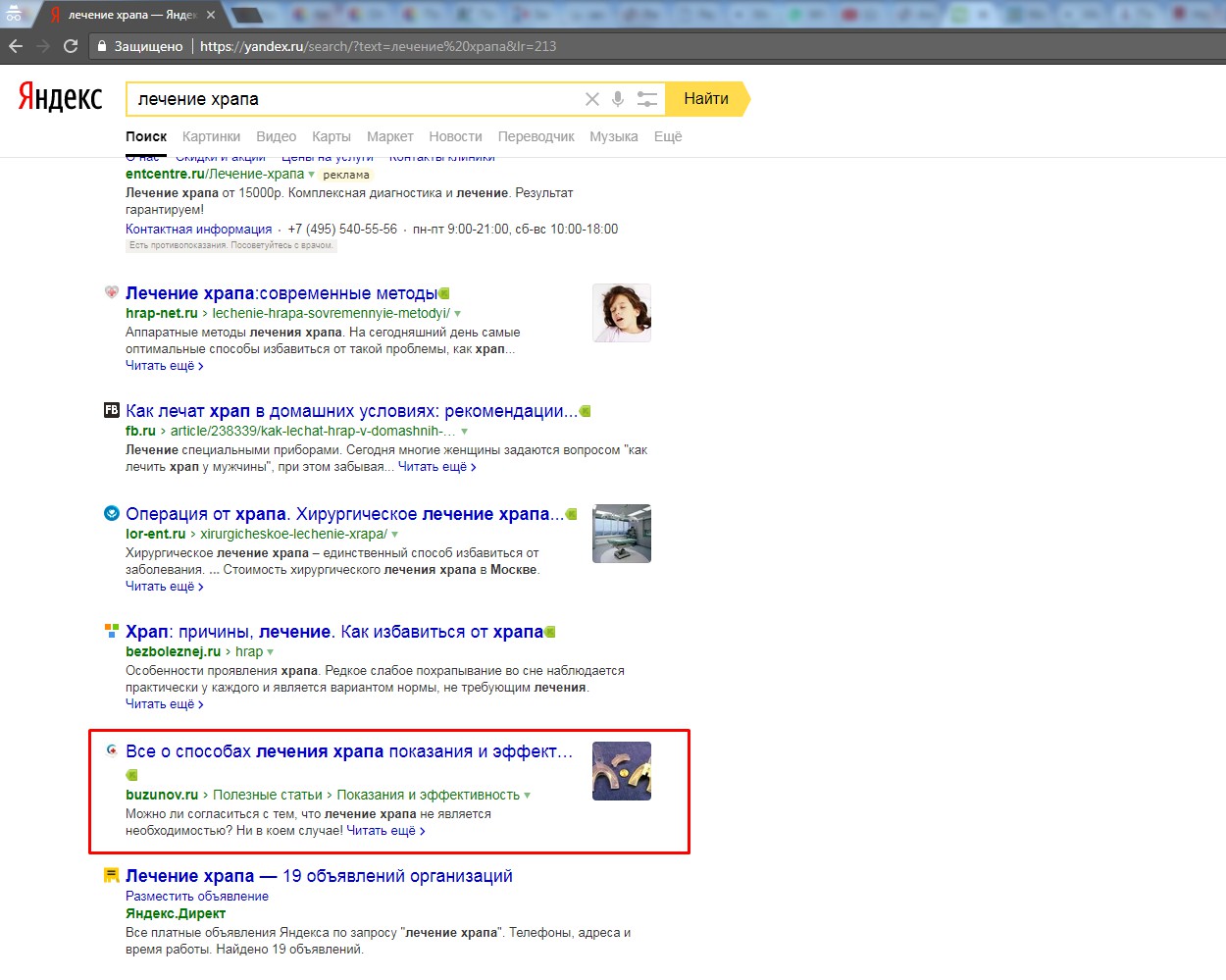Click green tag icon after 'современные методы'
This screenshot has width=1226, height=980.
click(444, 293)
